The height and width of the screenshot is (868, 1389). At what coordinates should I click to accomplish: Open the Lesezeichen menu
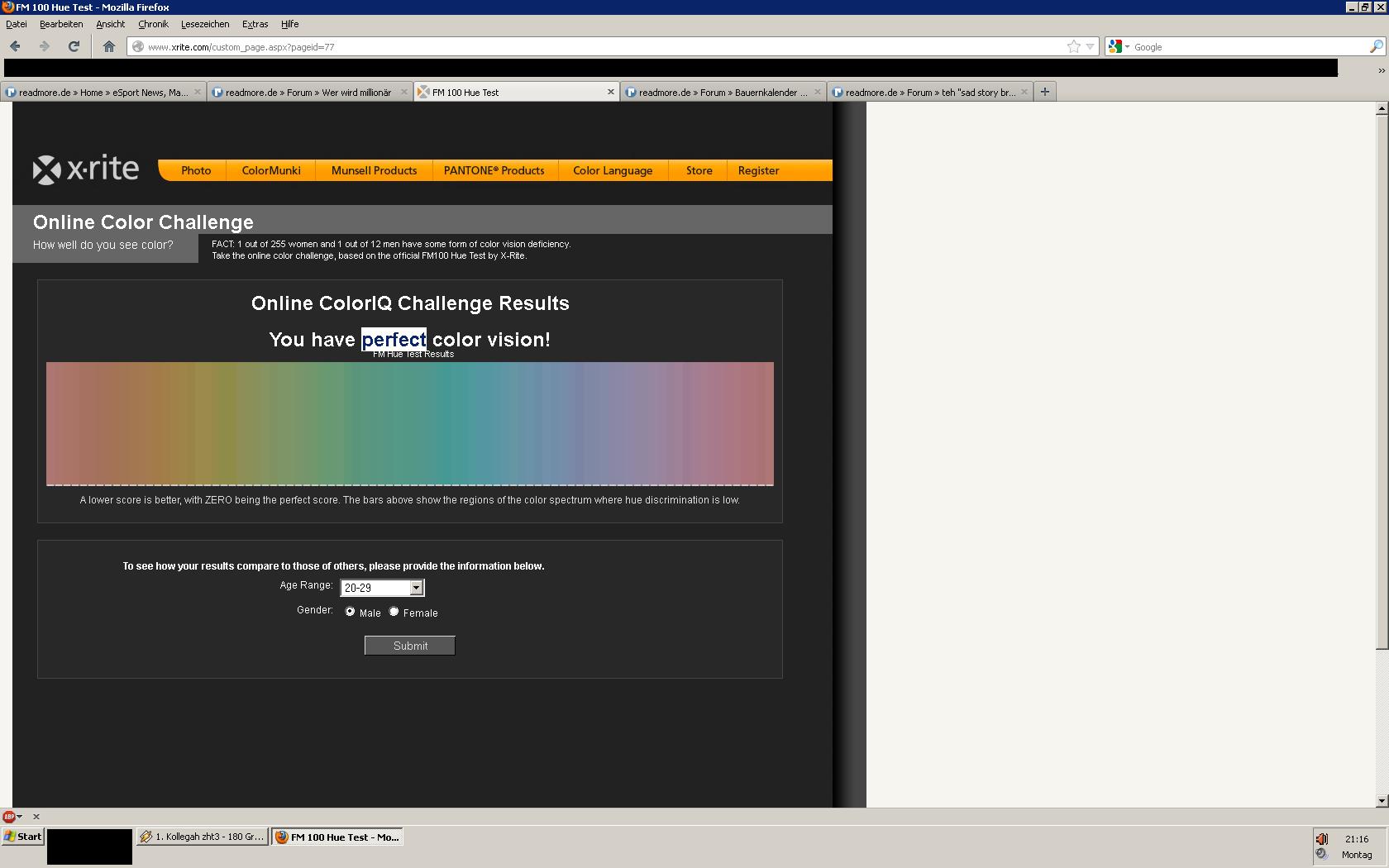click(x=204, y=24)
